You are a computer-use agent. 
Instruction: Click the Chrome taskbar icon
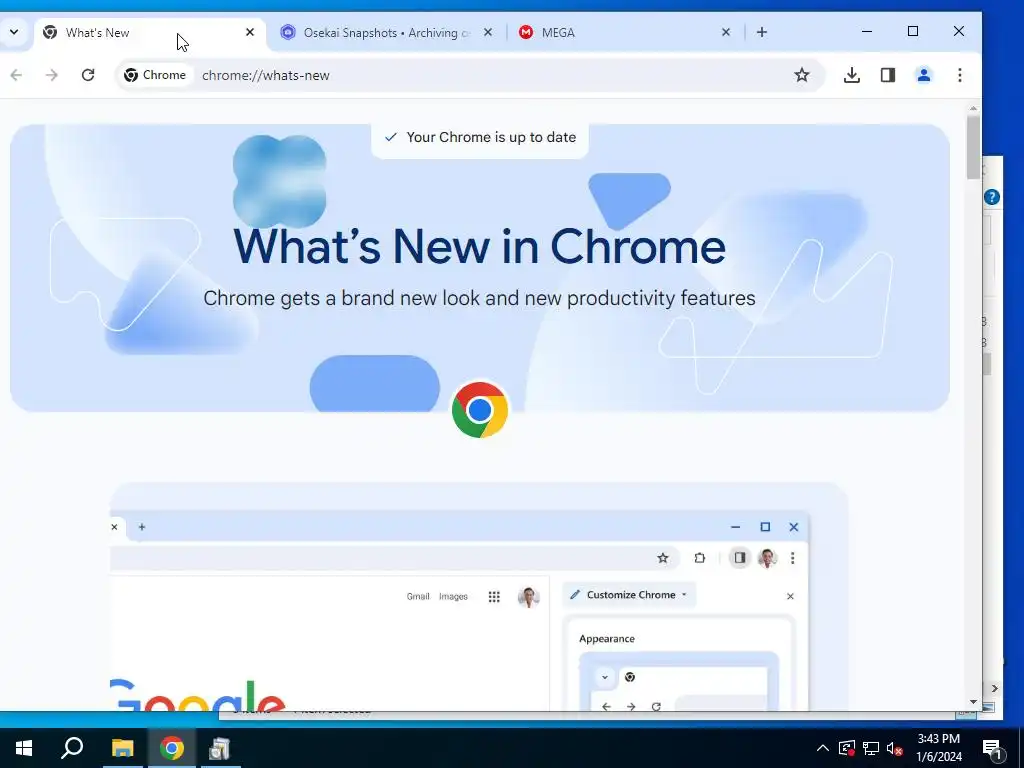point(172,748)
